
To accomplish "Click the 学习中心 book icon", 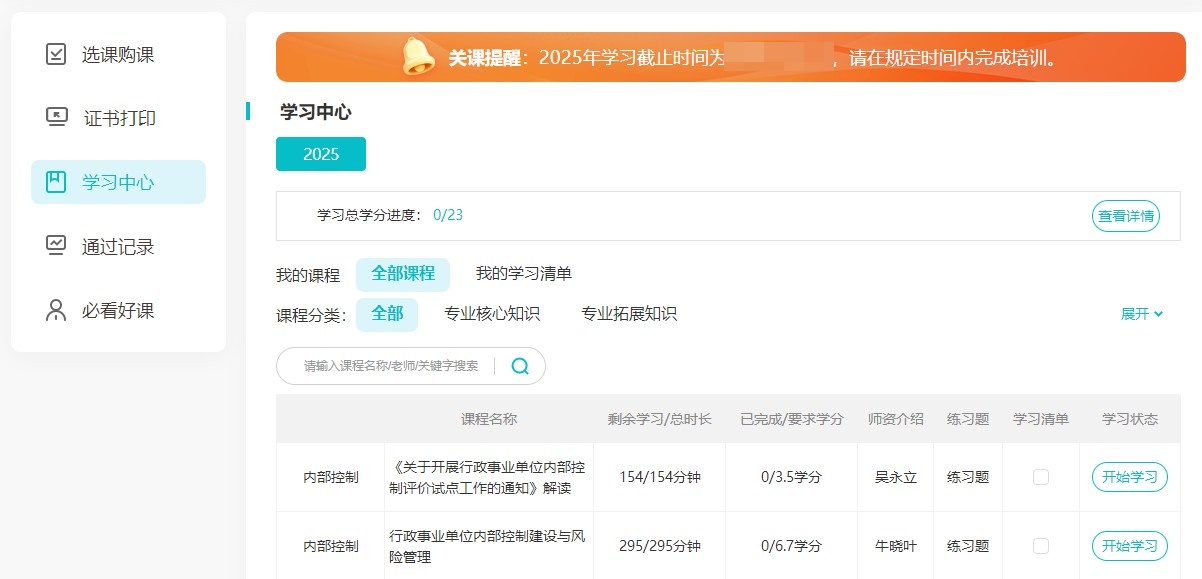I will [57, 182].
